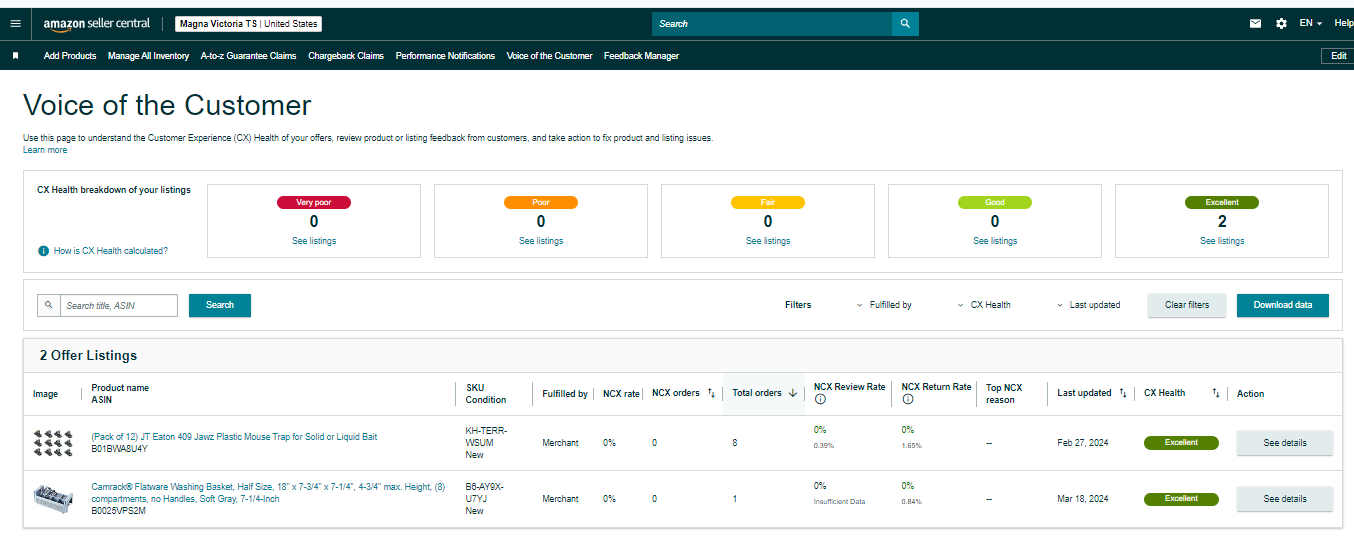Click Excellent badge in mouse trap row
Viewport: 1354px width, 541px height.
[x=1181, y=443]
